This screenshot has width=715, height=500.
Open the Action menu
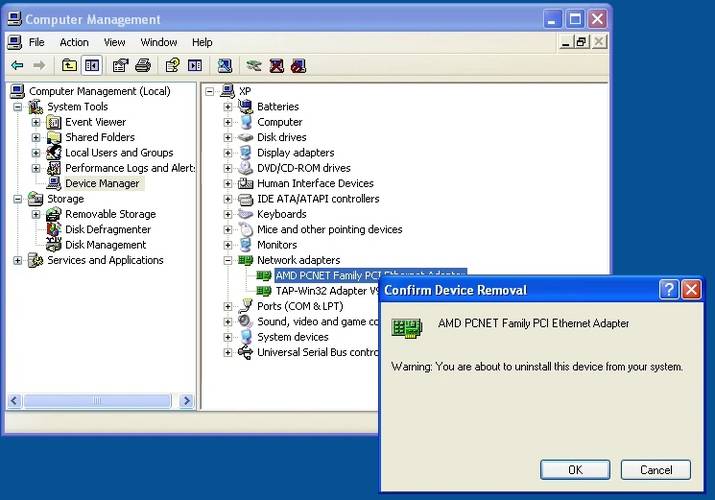pos(74,42)
